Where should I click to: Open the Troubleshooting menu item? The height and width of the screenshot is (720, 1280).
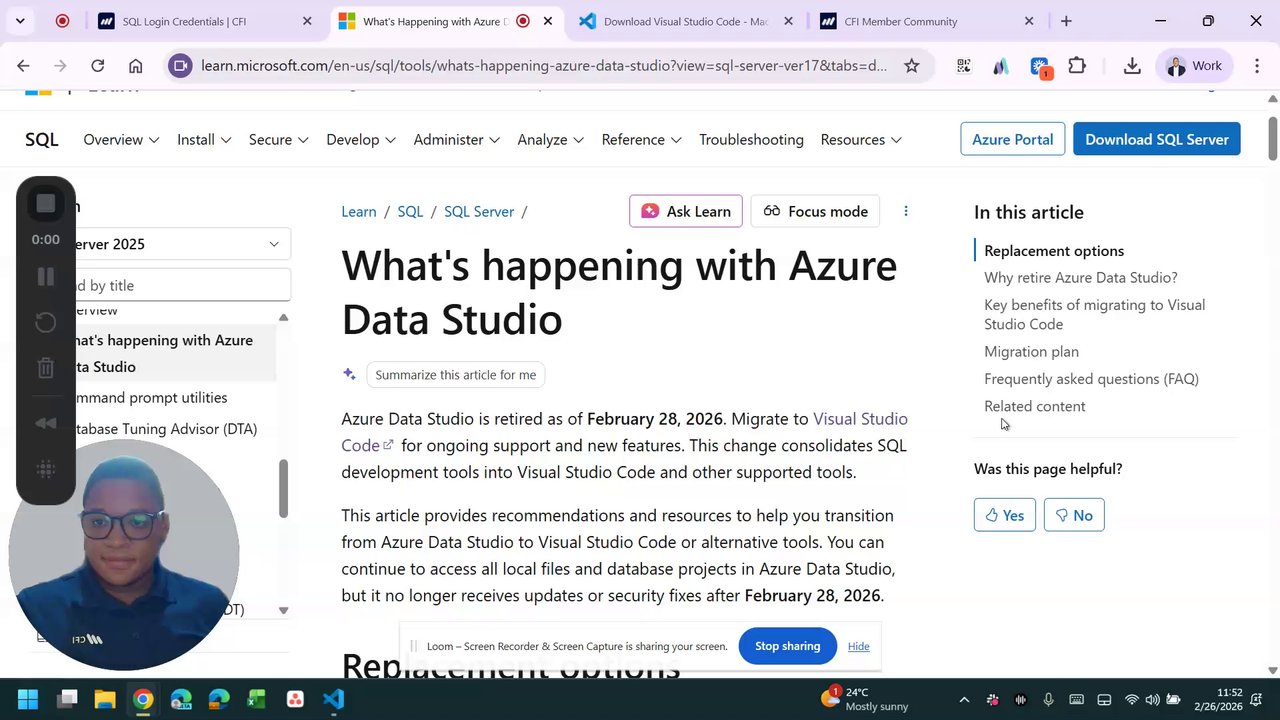click(751, 140)
